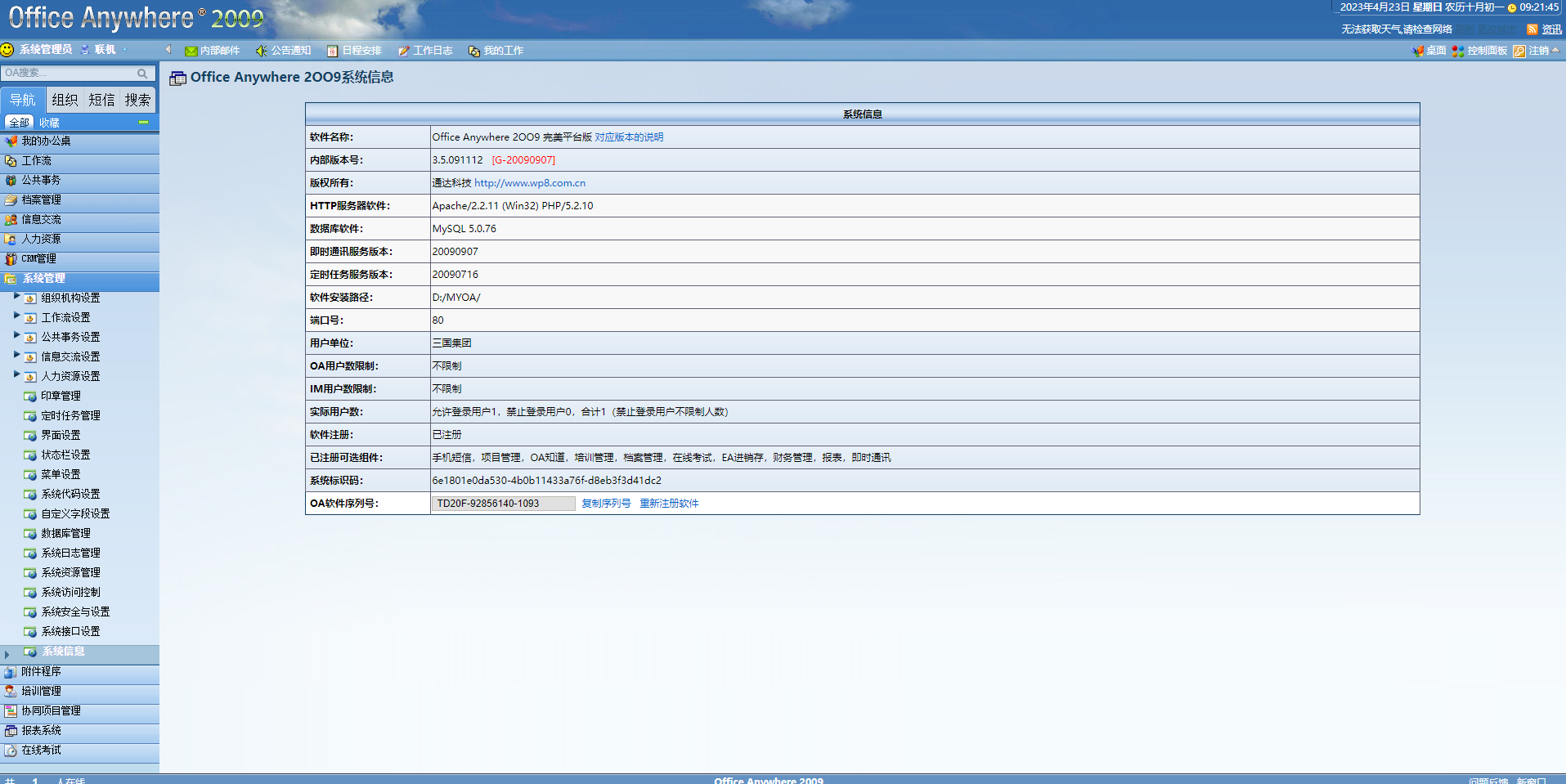Switch to the 组织 tab
The height and width of the screenshot is (784, 1566).
[65, 100]
